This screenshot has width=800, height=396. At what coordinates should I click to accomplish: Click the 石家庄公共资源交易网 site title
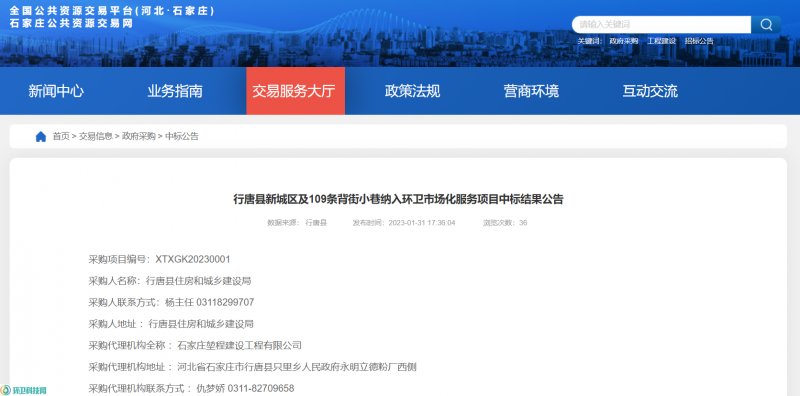pyautogui.click(x=71, y=23)
